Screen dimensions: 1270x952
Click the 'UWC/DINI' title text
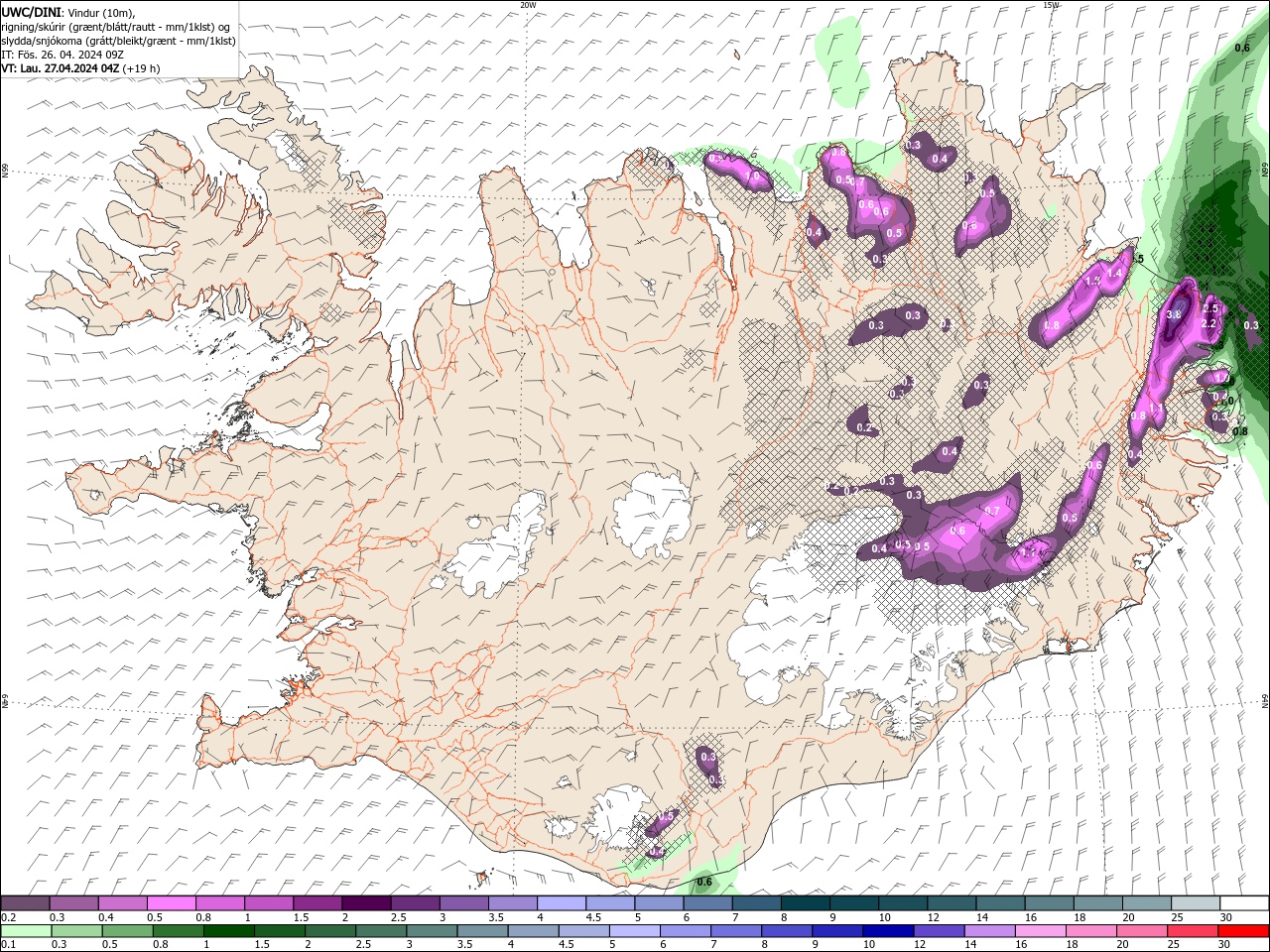[32, 12]
